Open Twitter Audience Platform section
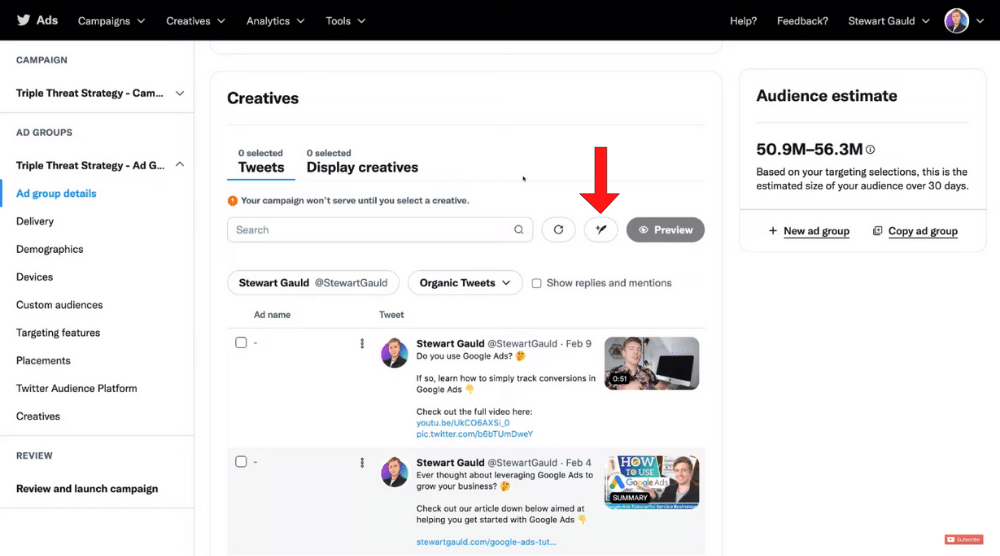 click(x=77, y=388)
